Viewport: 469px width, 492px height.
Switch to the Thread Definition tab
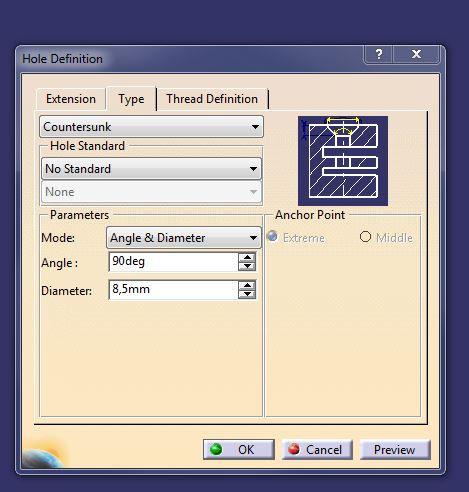click(x=212, y=99)
